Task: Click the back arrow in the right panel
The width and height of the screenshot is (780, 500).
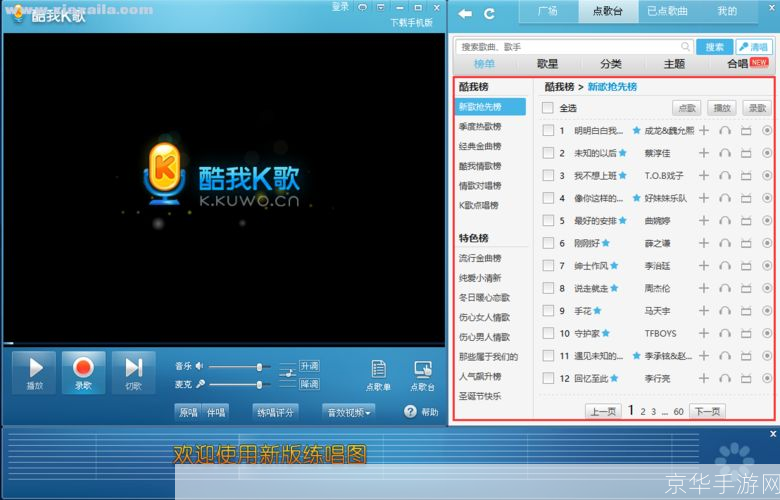Action: (465, 14)
